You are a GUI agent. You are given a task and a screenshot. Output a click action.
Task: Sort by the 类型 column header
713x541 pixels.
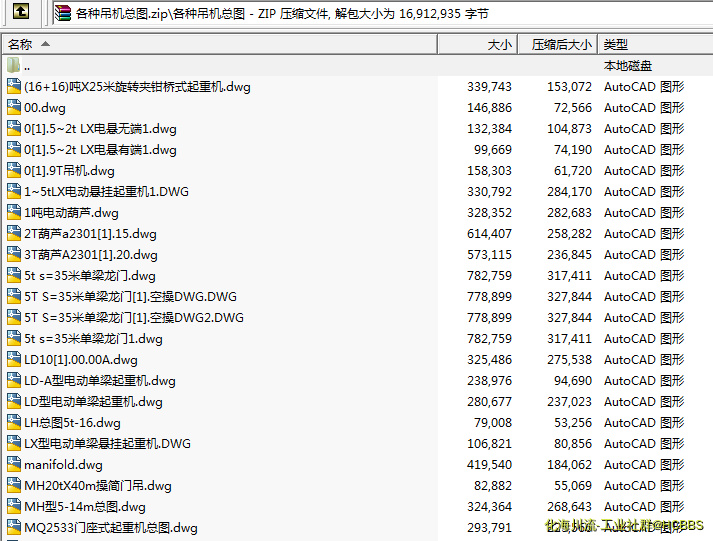pyautogui.click(x=655, y=45)
